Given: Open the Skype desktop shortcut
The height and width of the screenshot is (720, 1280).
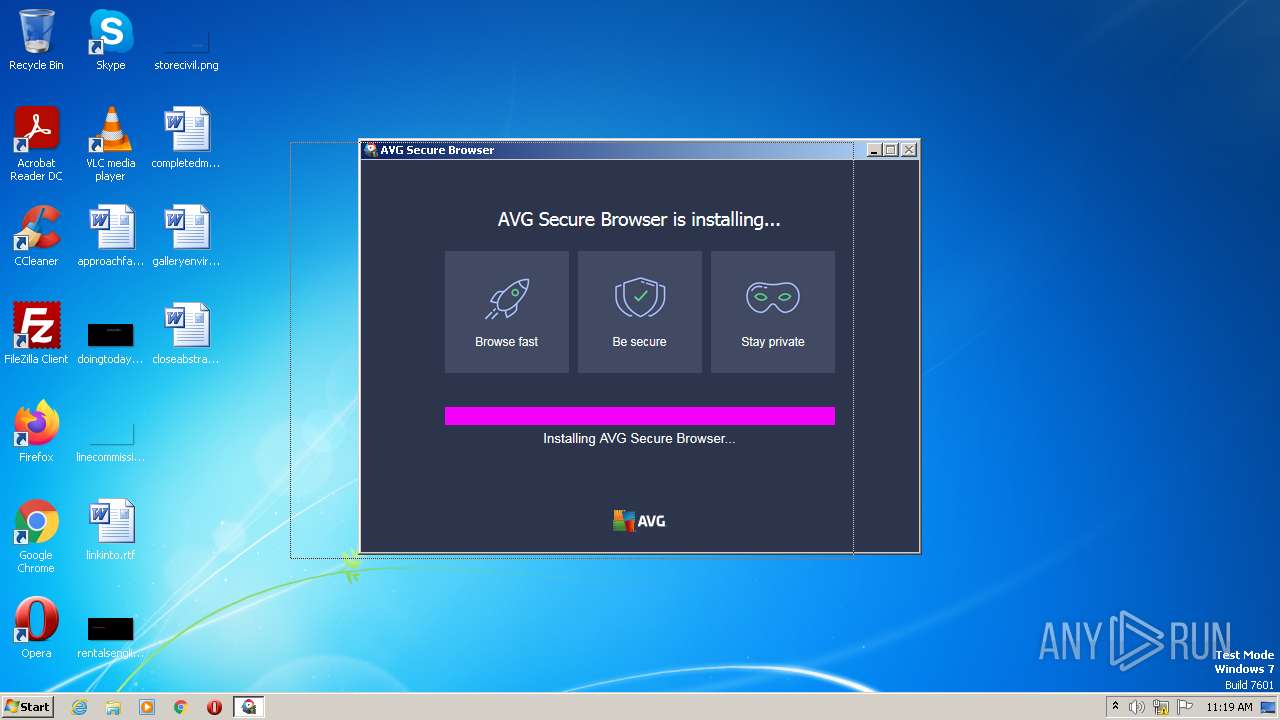Looking at the screenshot, I should 110,40.
